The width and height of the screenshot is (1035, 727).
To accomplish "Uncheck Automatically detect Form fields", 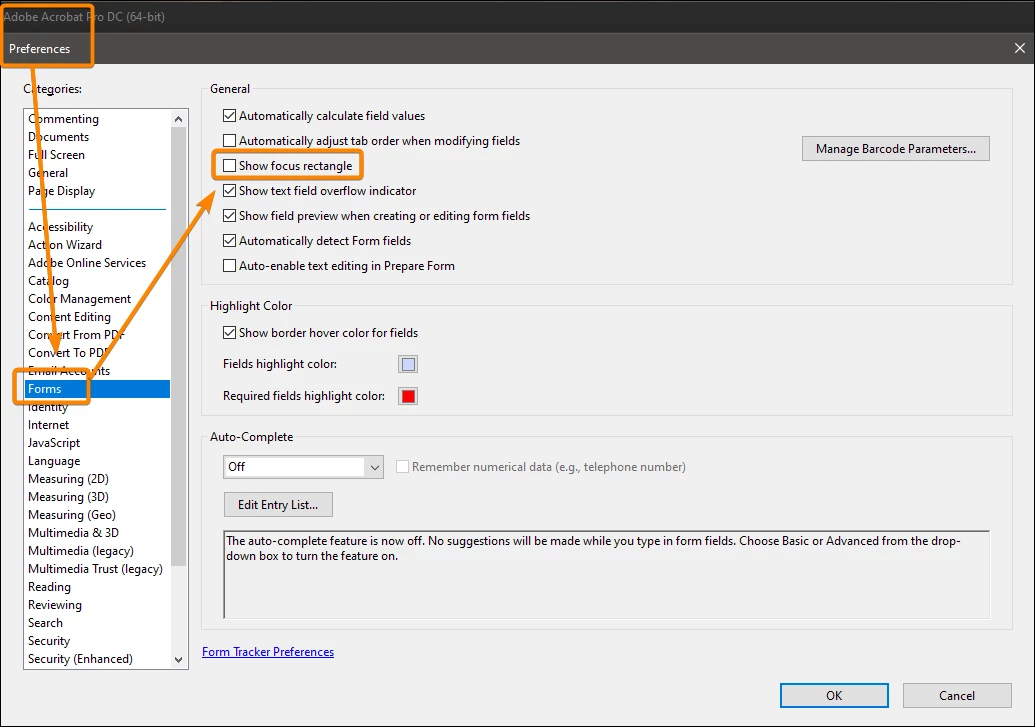I will pyautogui.click(x=229, y=241).
